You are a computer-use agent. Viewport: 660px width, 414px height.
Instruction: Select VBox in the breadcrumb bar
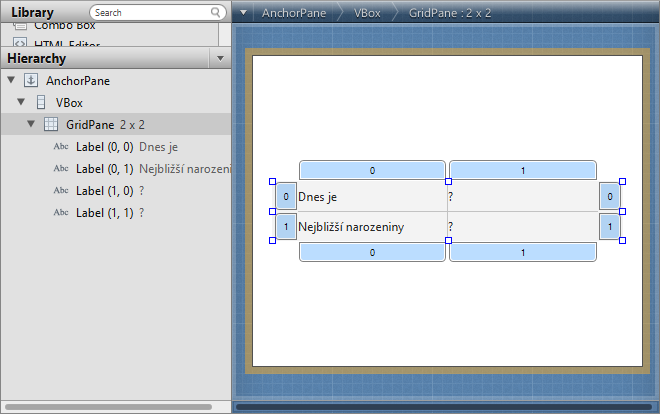tap(367, 13)
